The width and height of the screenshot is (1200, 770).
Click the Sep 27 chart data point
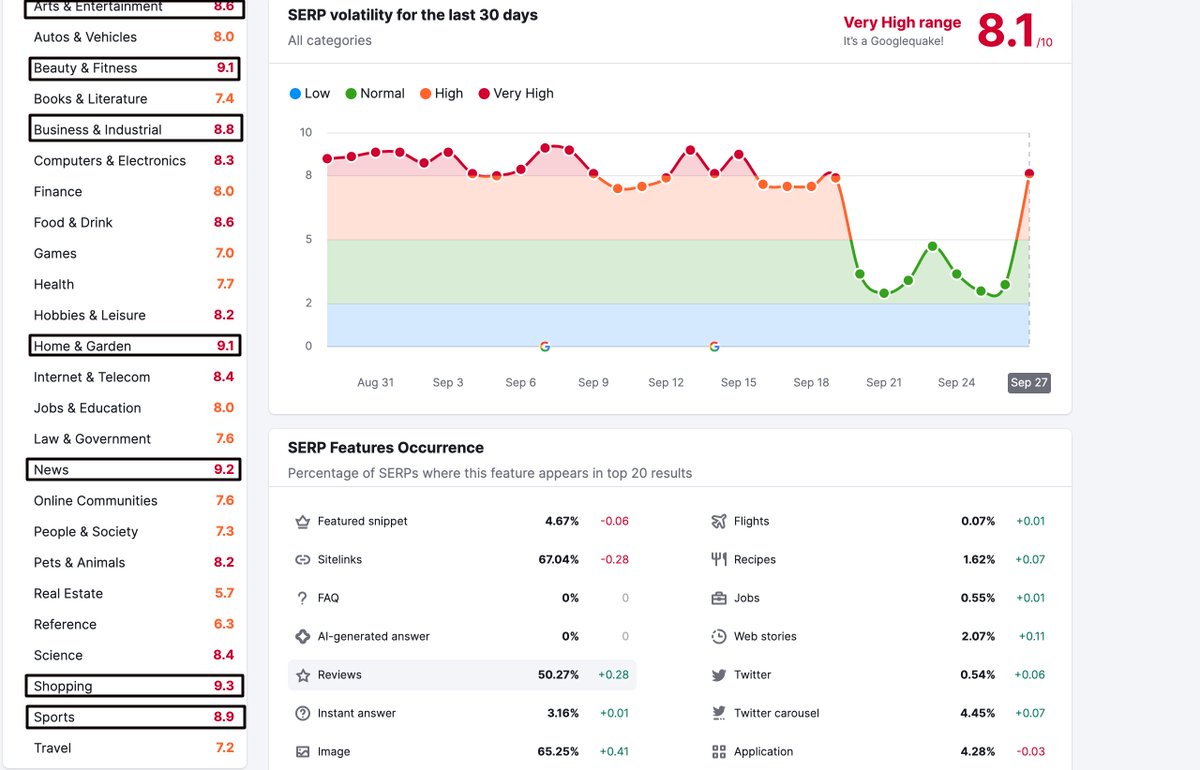(1029, 174)
